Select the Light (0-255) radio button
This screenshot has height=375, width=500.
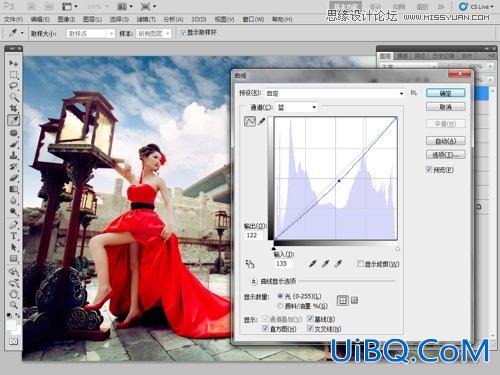coord(280,296)
